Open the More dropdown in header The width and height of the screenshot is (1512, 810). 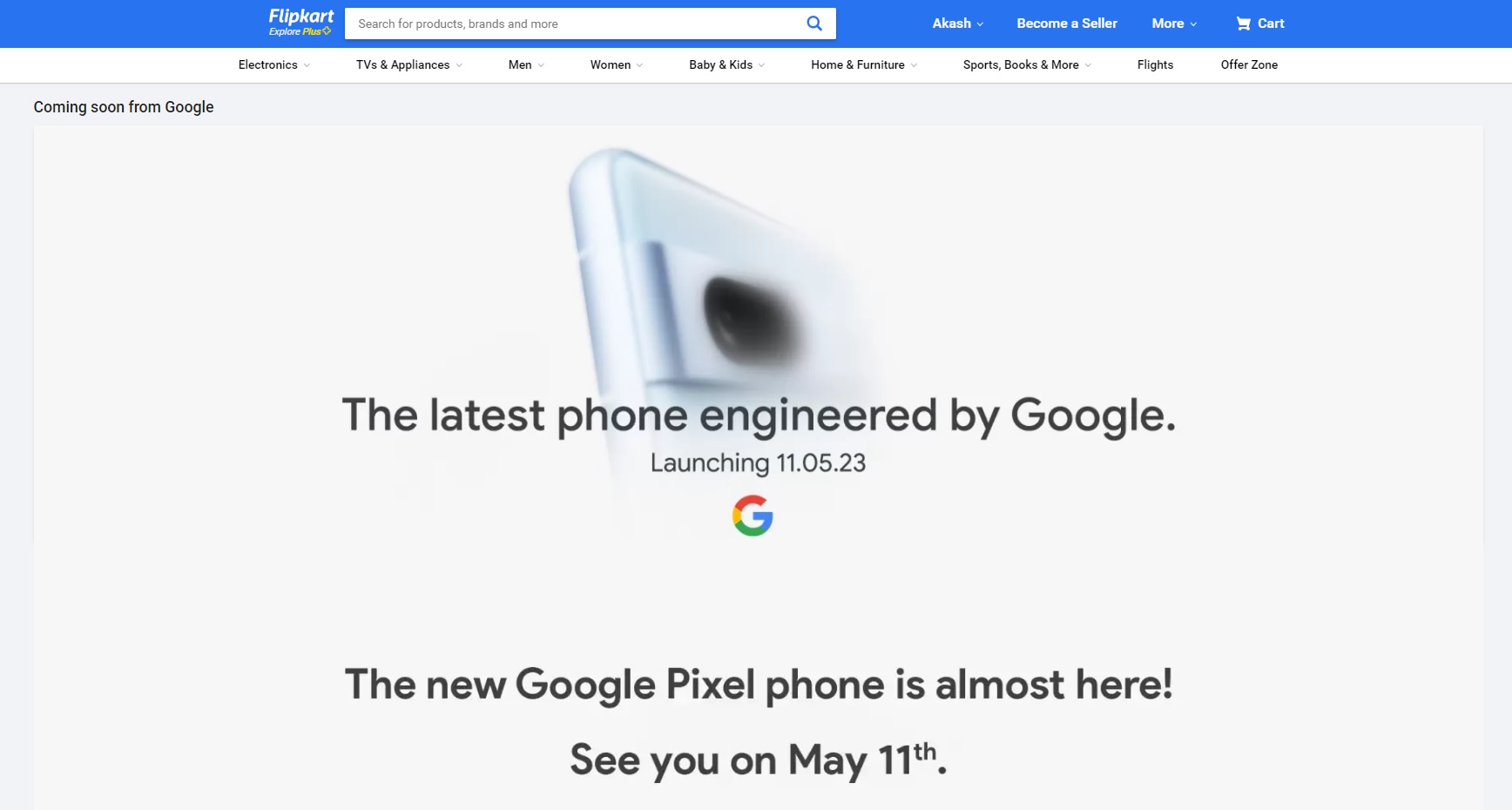pos(1174,24)
